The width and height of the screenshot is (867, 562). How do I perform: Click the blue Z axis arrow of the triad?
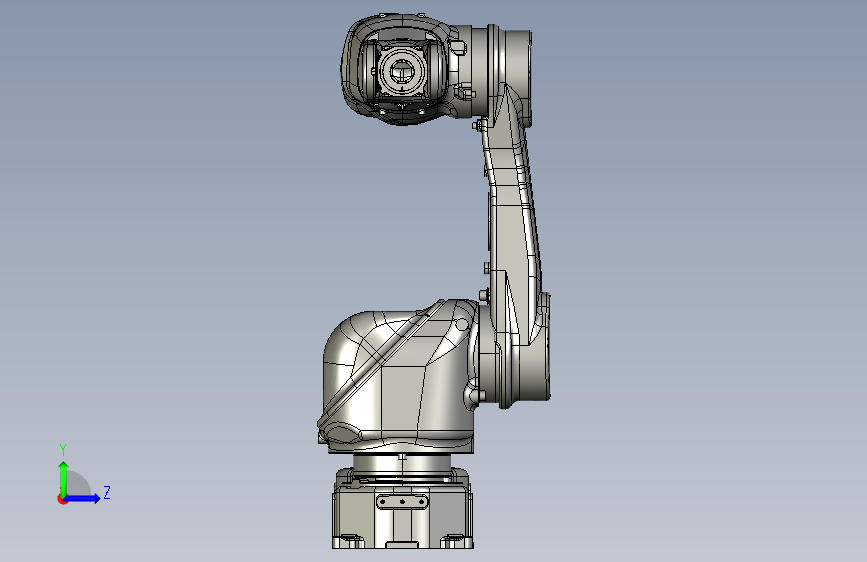point(82,498)
